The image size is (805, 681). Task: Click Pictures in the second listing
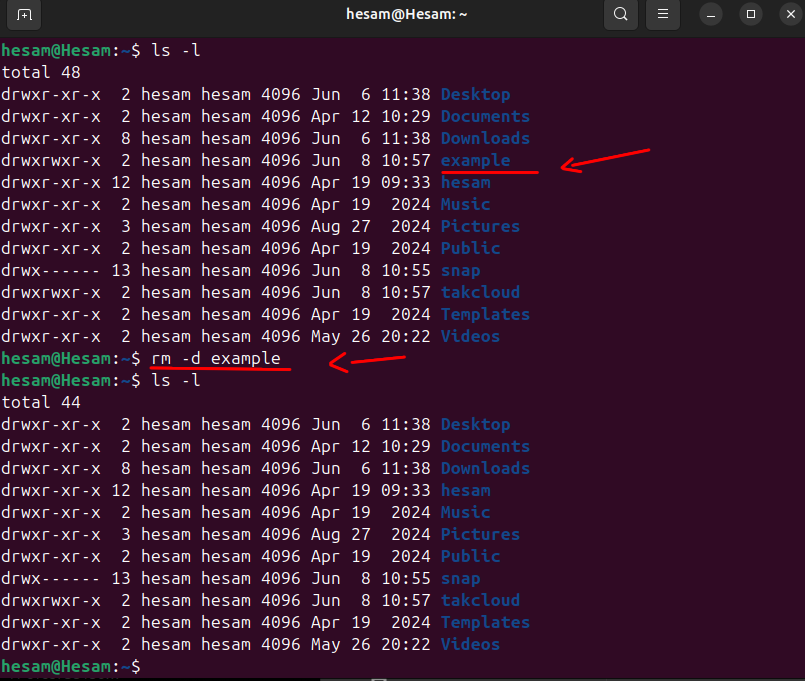pyautogui.click(x=481, y=535)
